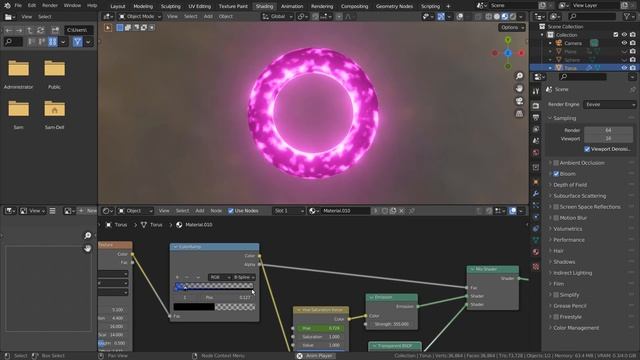Open the Sam folder

[18, 115]
